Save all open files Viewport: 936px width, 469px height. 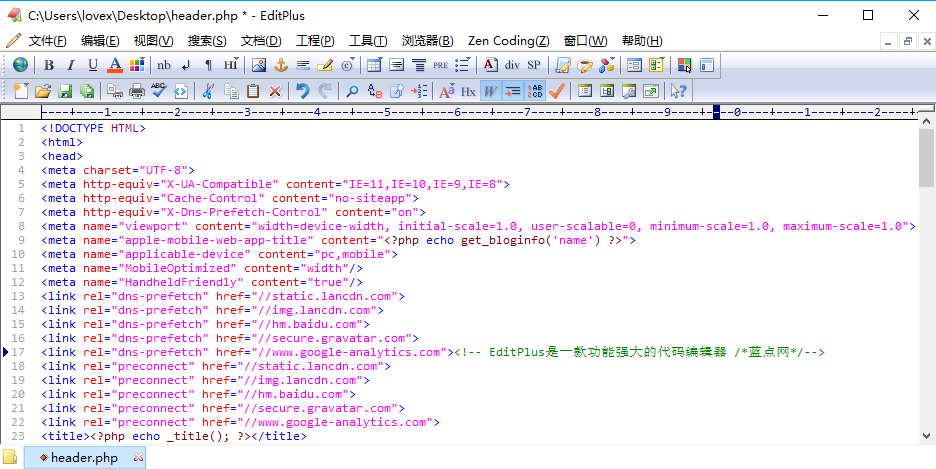coord(87,91)
